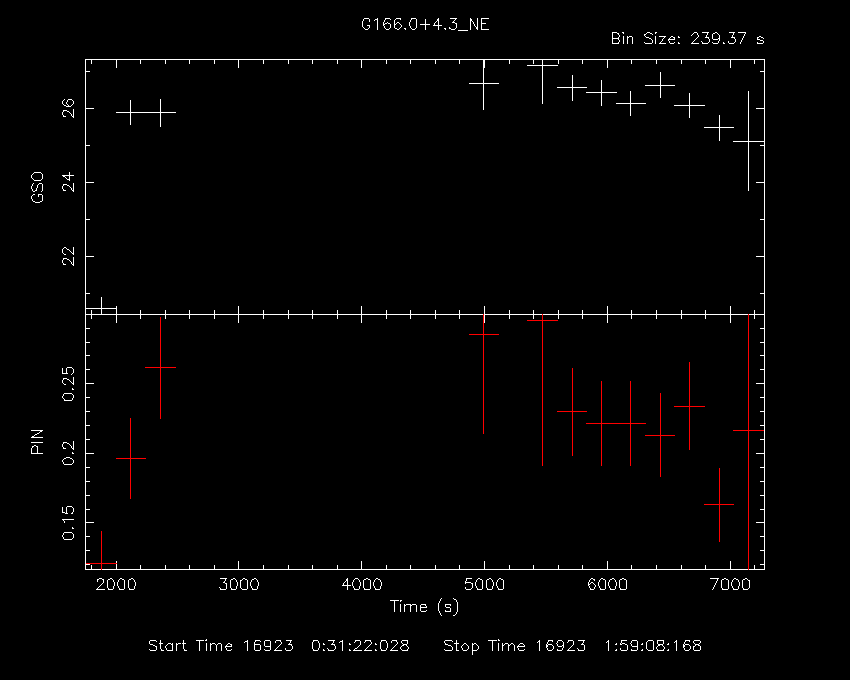Image resolution: width=850 pixels, height=680 pixels.
Task: Click the GSO 26 tick label
Action: (68, 108)
